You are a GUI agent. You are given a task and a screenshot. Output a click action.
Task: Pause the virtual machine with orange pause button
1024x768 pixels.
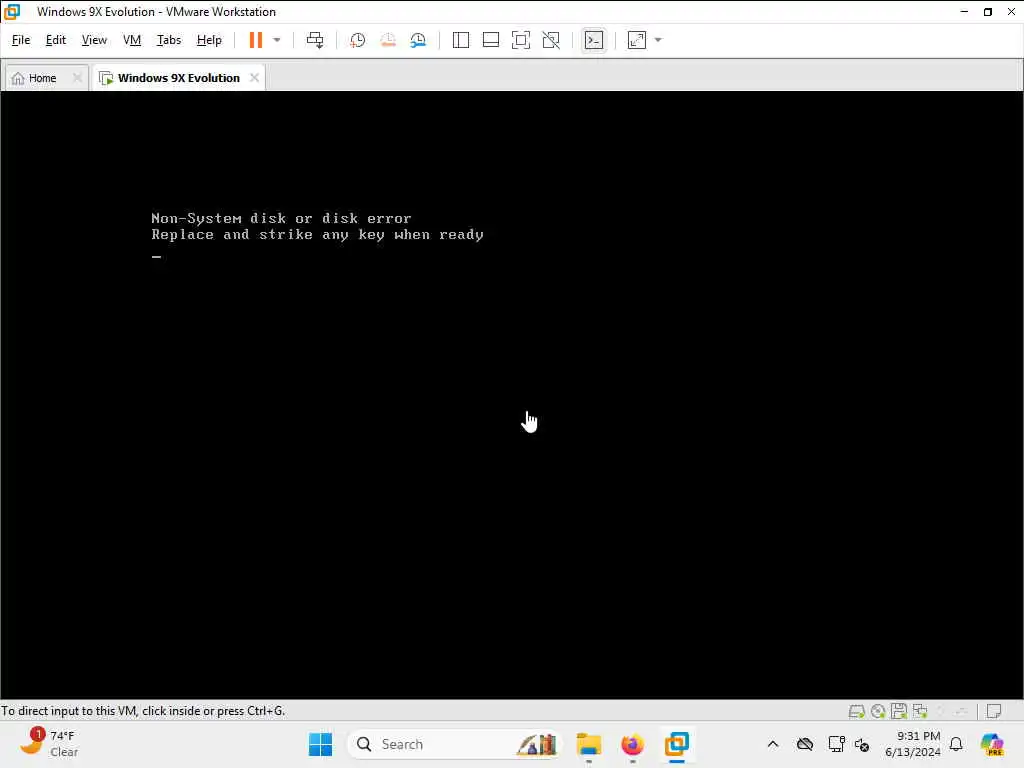point(255,40)
